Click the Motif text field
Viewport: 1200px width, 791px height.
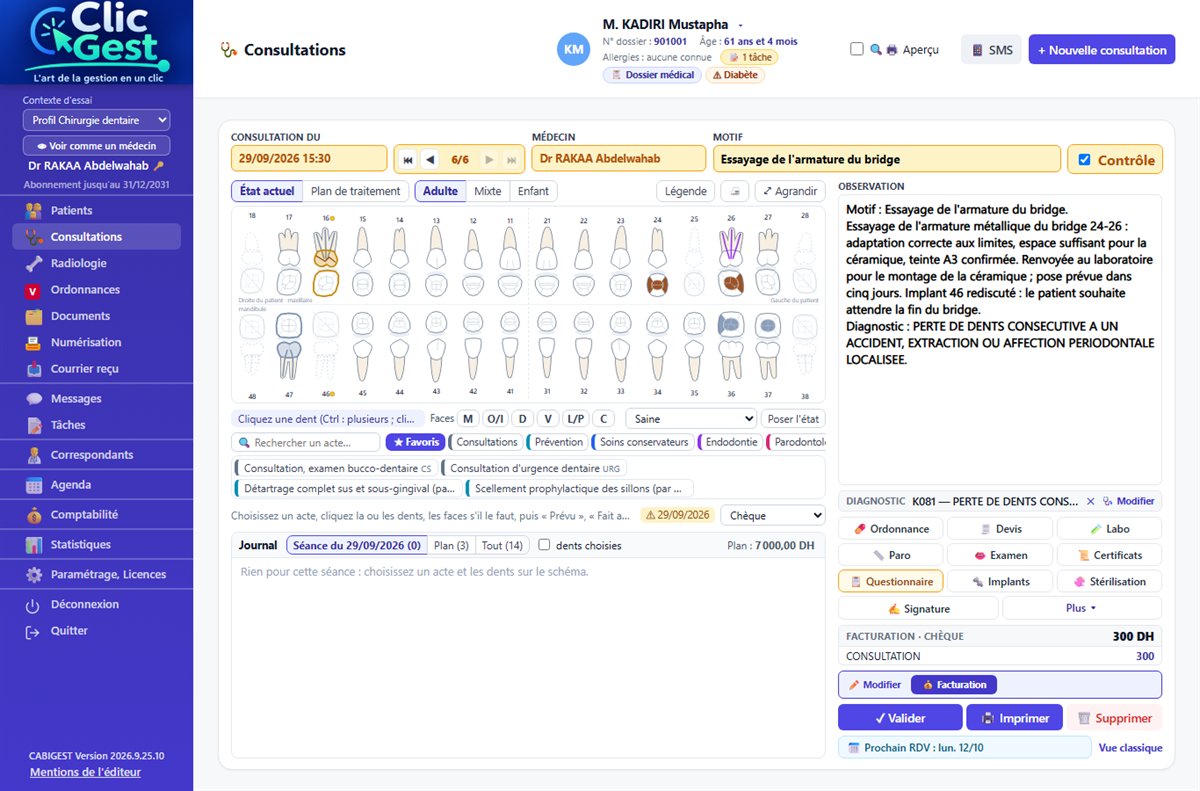click(886, 159)
